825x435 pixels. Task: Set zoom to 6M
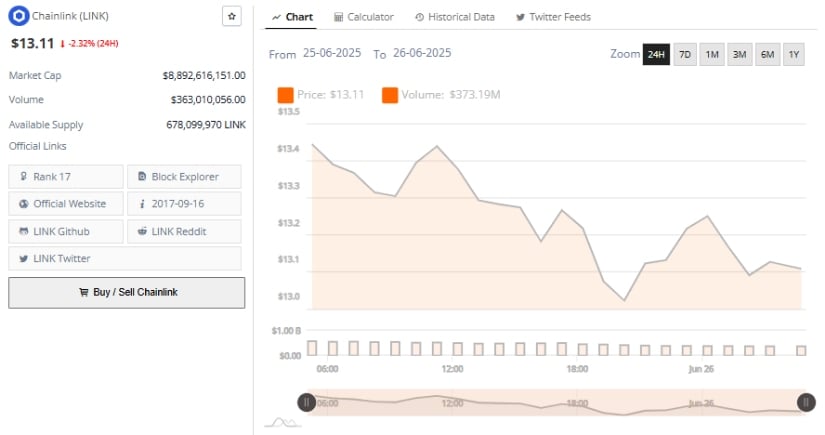click(768, 54)
